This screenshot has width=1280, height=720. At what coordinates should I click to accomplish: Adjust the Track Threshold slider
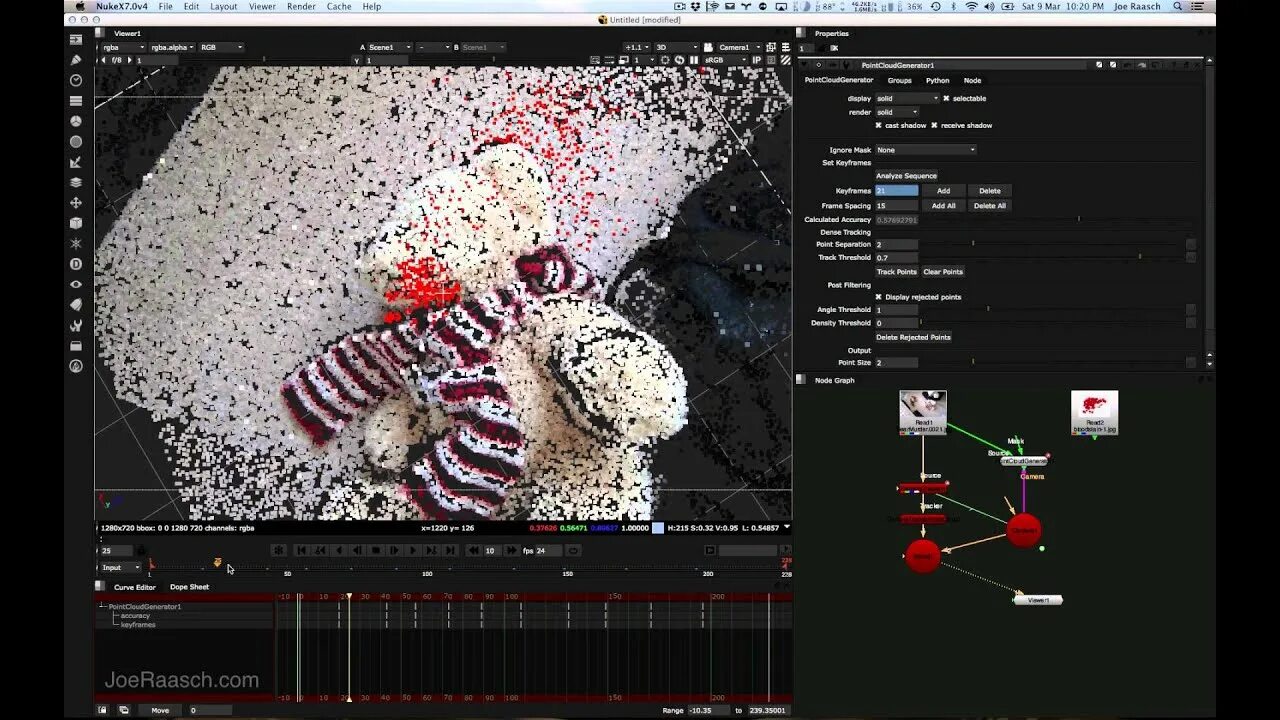(1053, 258)
